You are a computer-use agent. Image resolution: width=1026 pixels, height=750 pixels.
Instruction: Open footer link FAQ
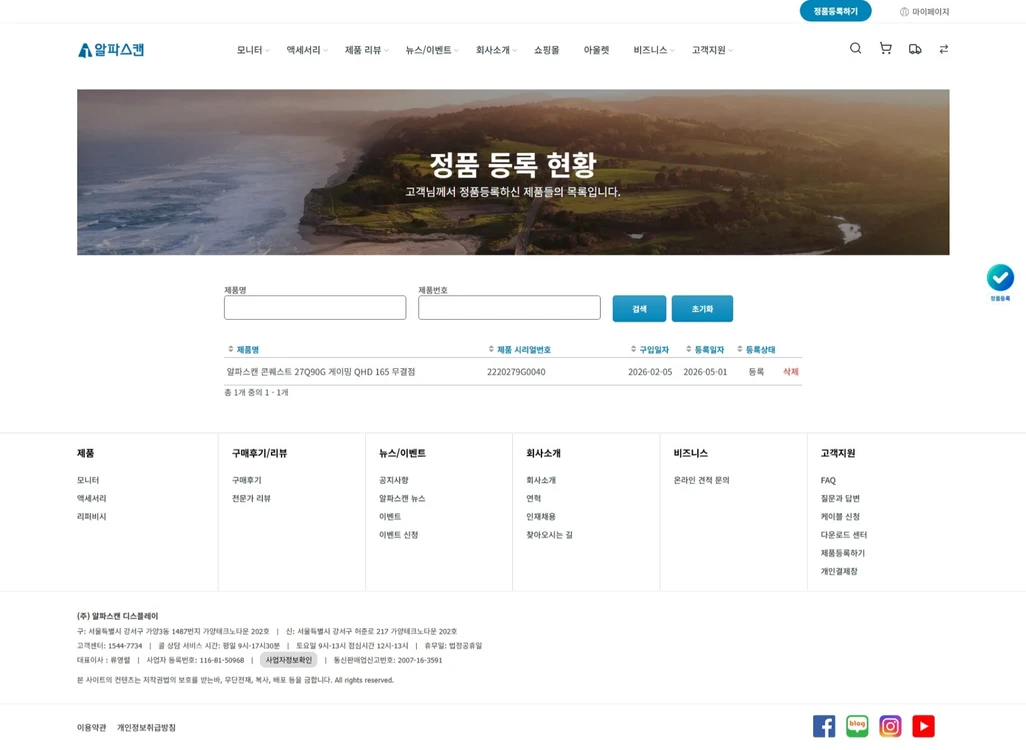click(x=828, y=480)
